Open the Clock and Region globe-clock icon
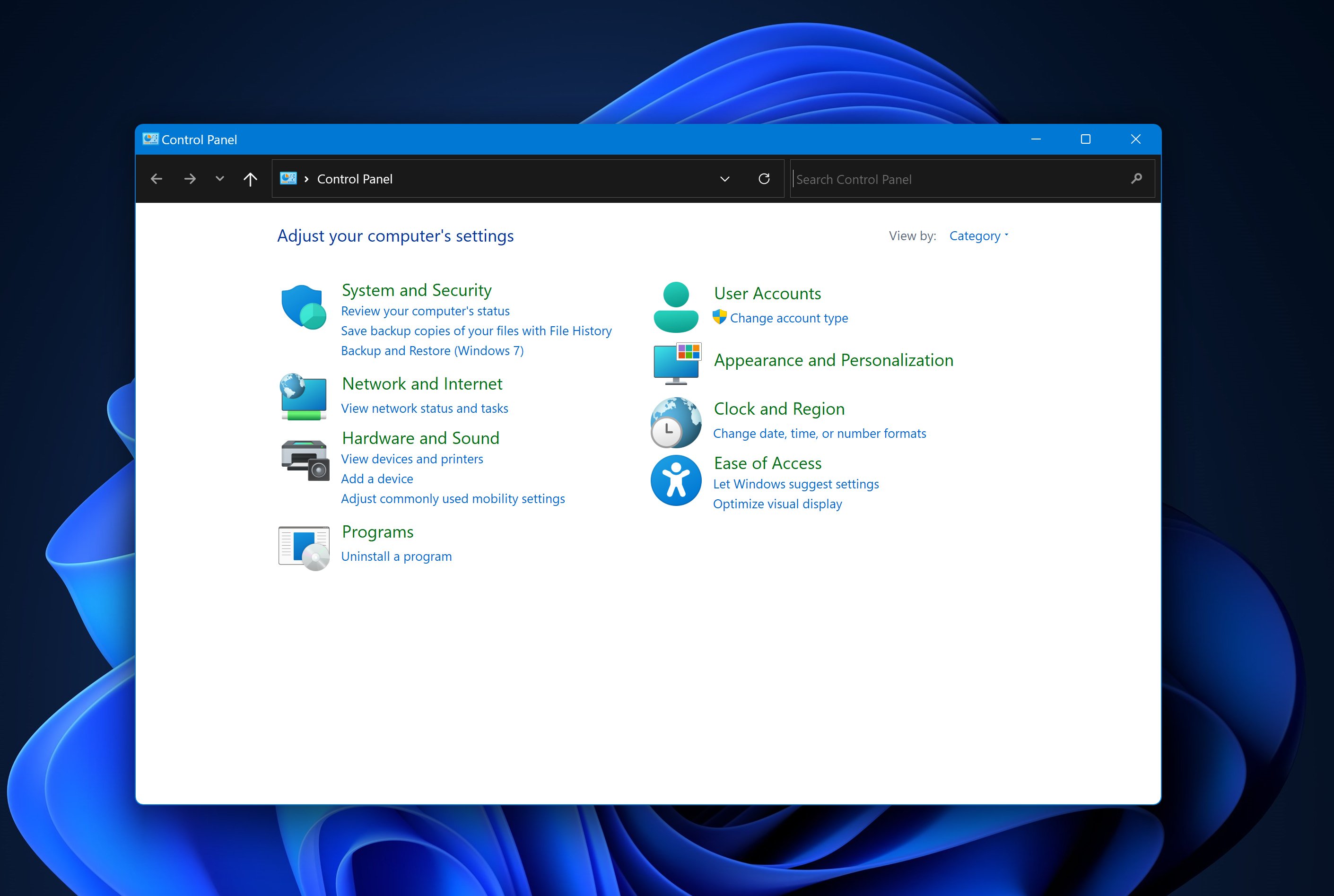1334x896 pixels. (676, 422)
